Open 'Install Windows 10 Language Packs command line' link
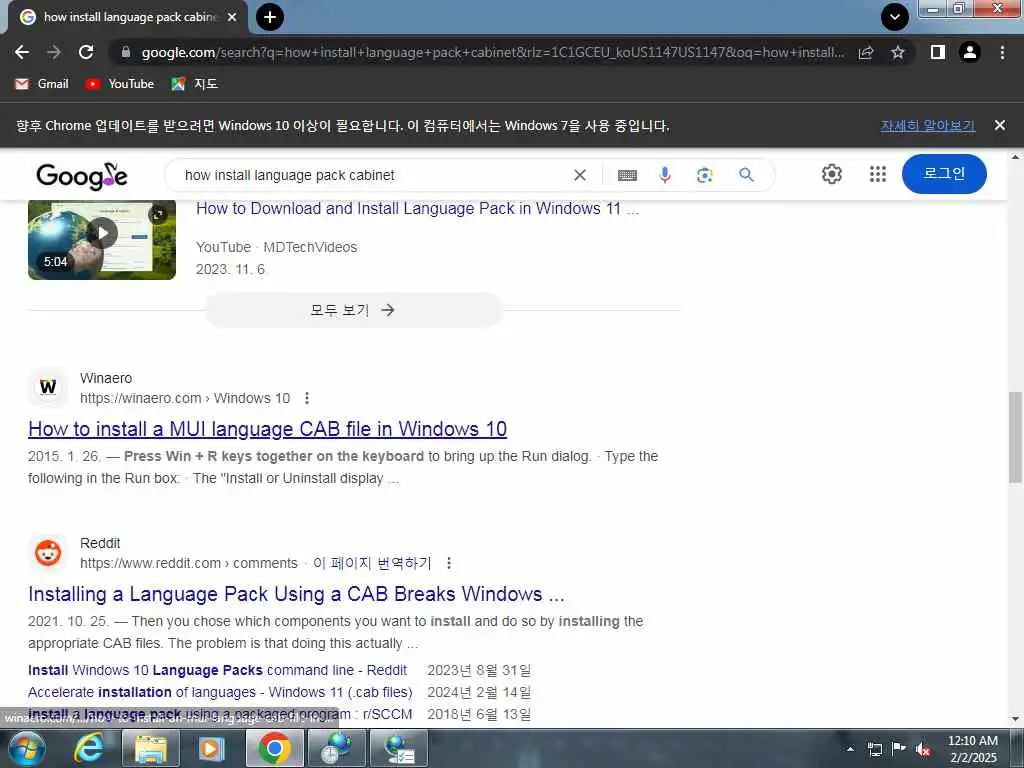Viewport: 1024px width, 768px height. (x=217, y=670)
